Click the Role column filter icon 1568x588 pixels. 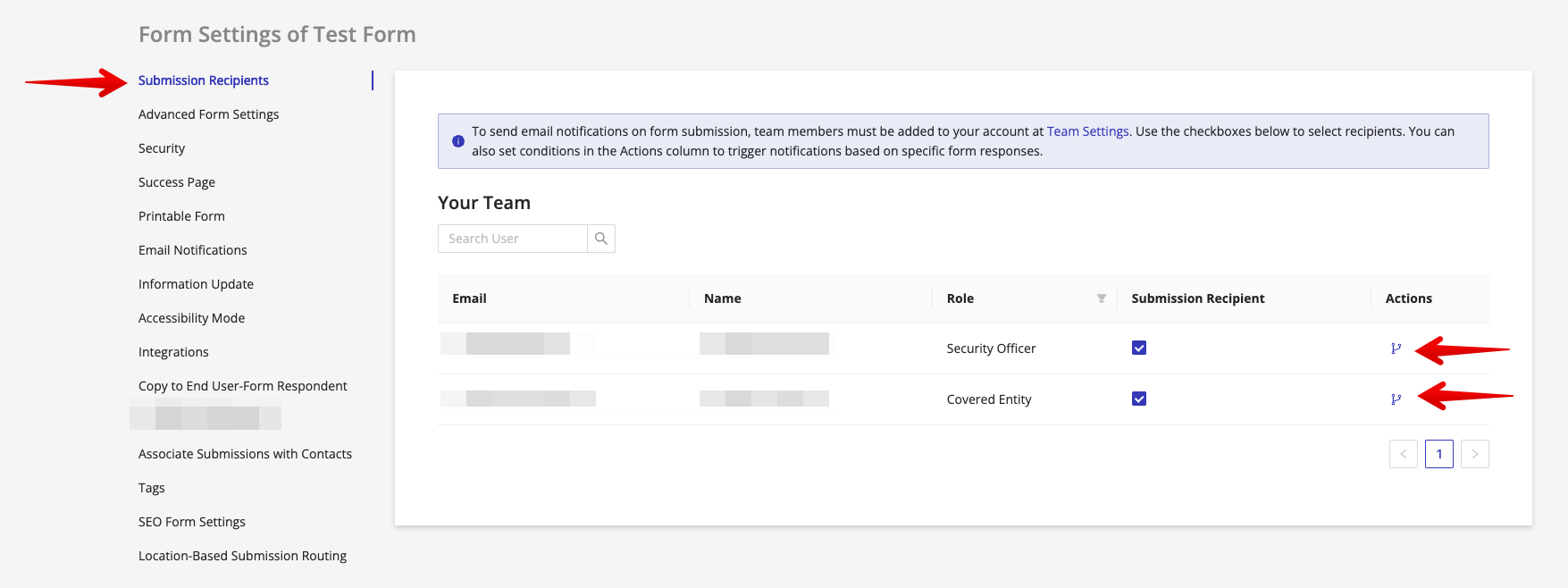(1101, 298)
